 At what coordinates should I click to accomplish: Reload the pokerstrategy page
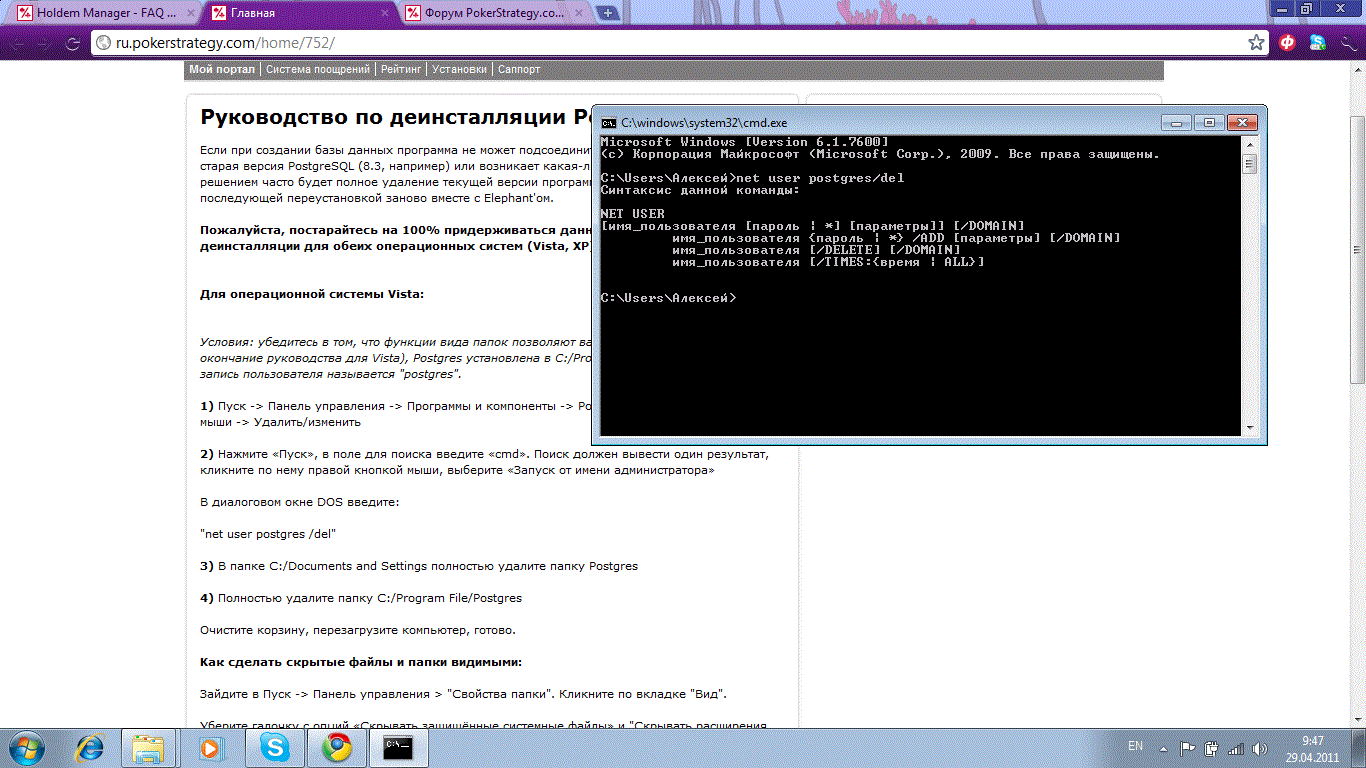tap(72, 43)
